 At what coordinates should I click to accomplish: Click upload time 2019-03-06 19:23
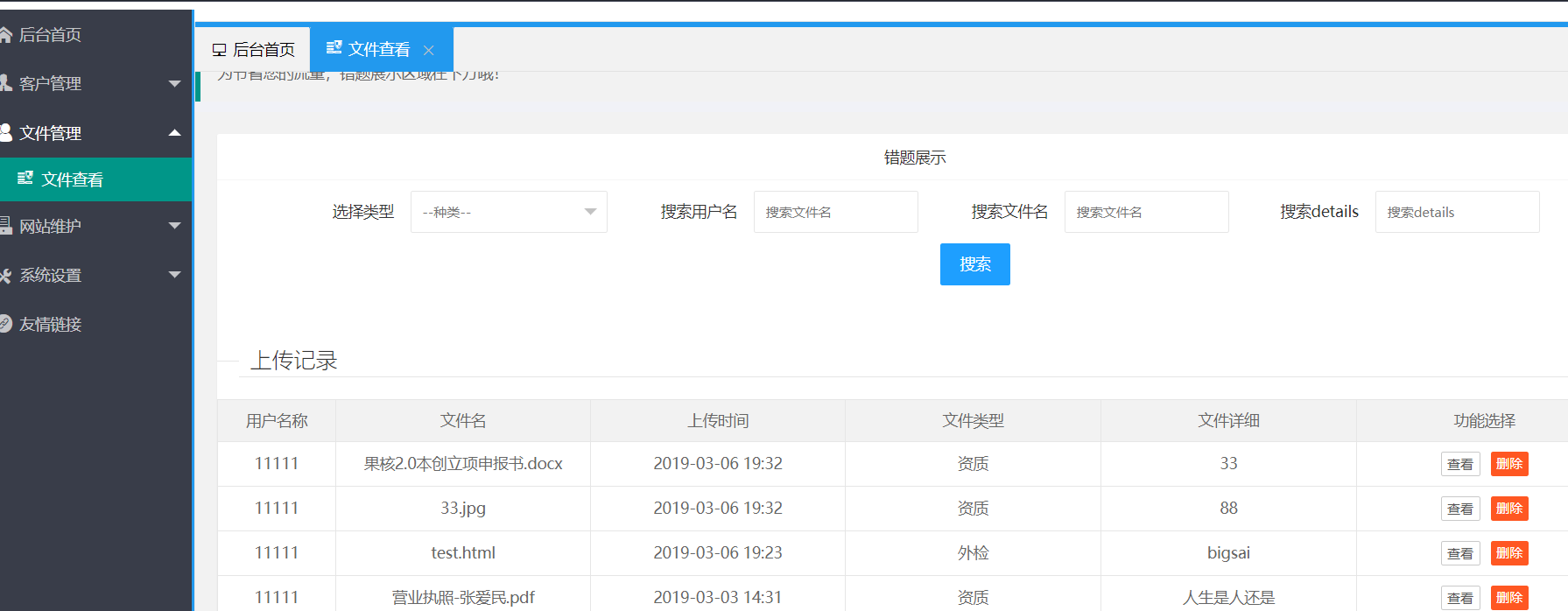point(718,553)
